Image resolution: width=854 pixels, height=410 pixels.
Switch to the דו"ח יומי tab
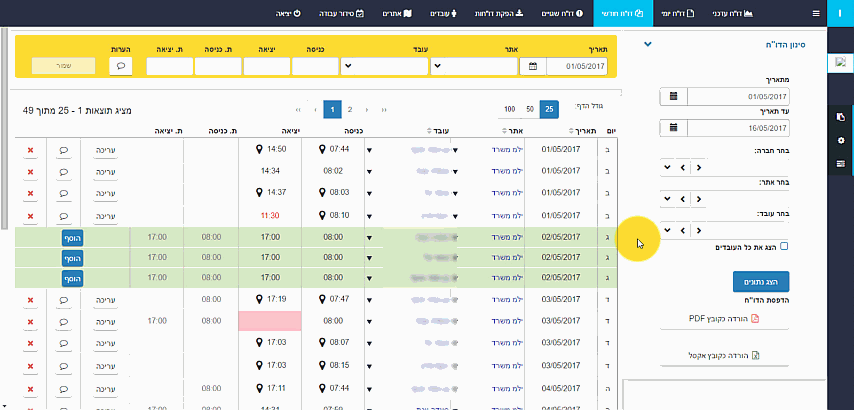tap(676, 13)
